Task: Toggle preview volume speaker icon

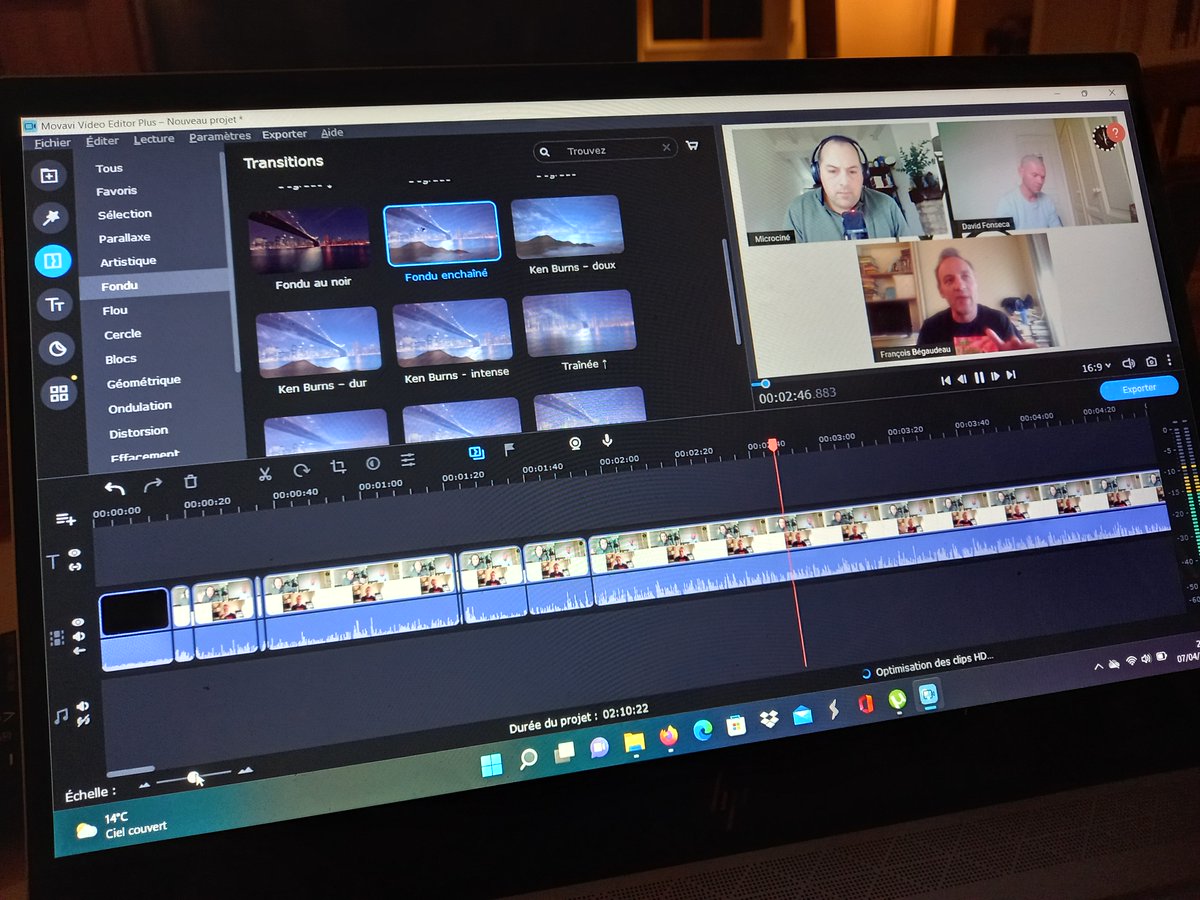Action: tap(1130, 364)
